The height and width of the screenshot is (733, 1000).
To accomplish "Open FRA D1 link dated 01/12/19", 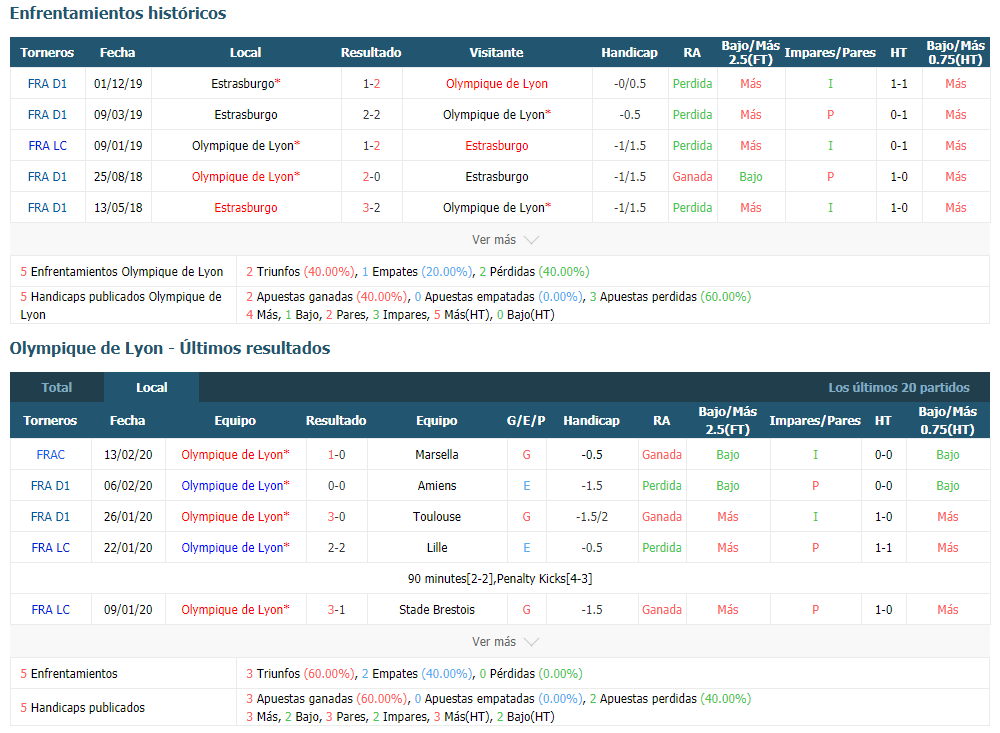I will (47, 84).
